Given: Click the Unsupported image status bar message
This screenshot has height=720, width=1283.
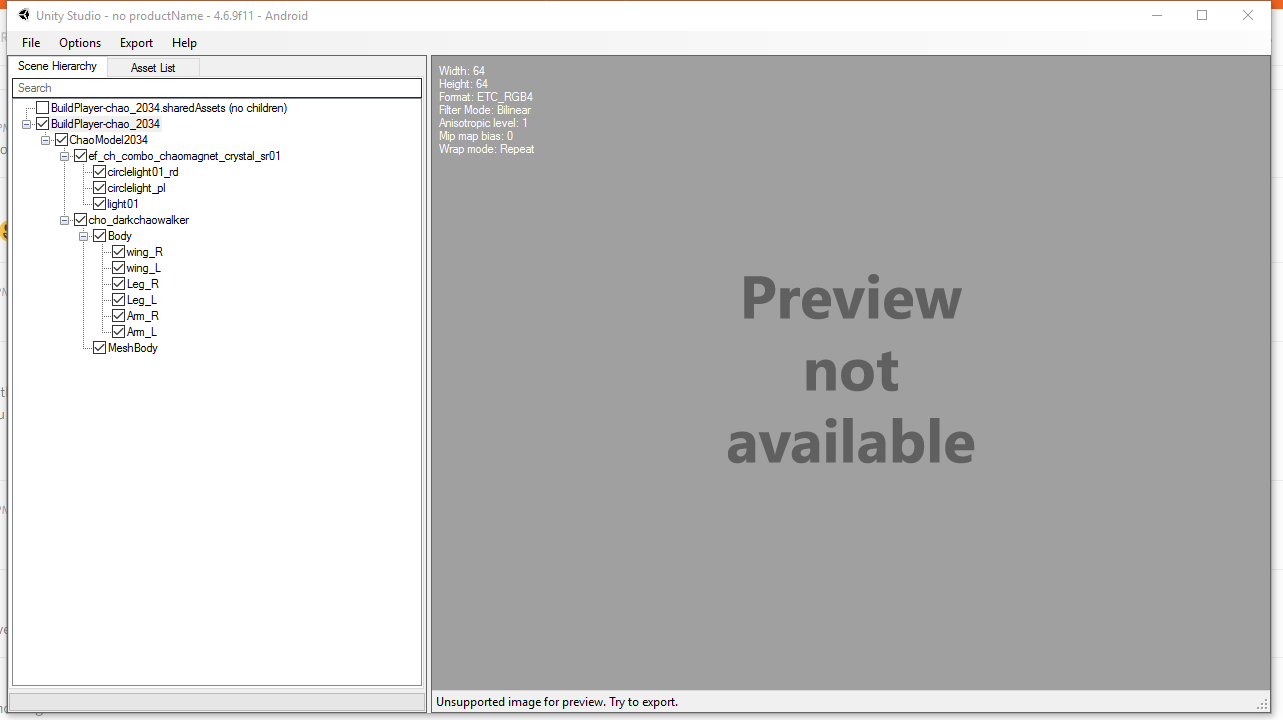Looking at the screenshot, I should pos(557,702).
